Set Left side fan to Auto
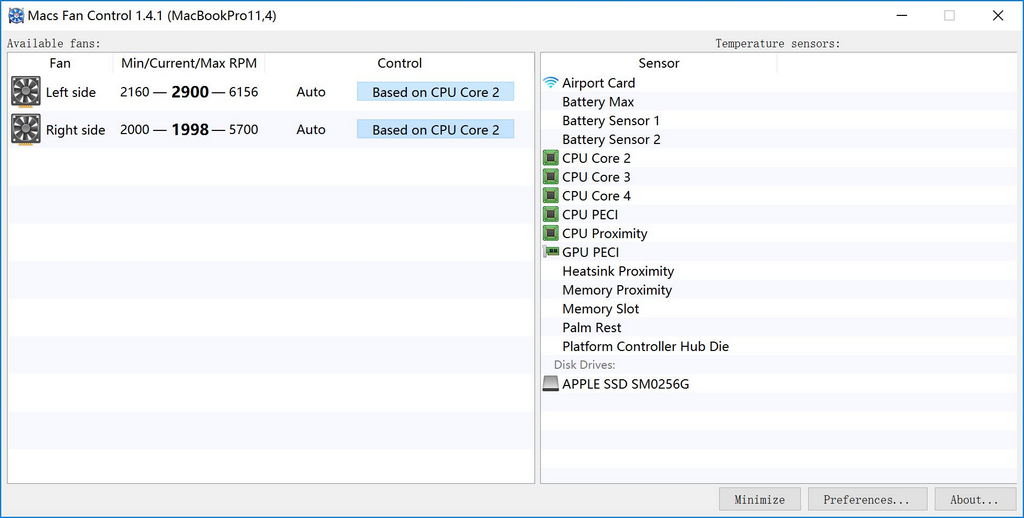This screenshot has height=518, width=1024. [311, 92]
